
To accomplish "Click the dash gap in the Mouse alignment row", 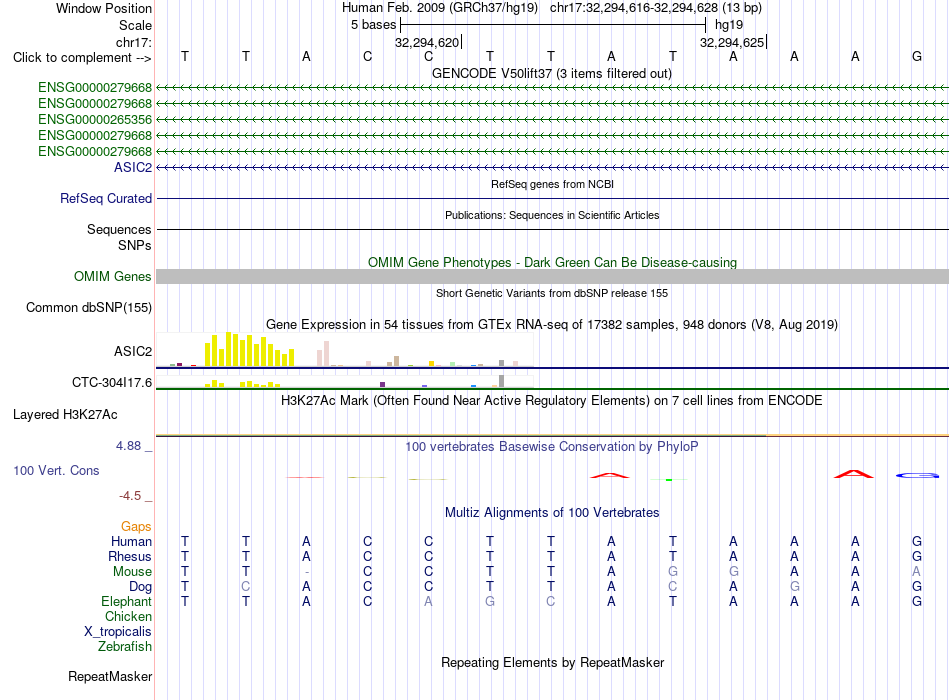I will (x=307, y=572).
